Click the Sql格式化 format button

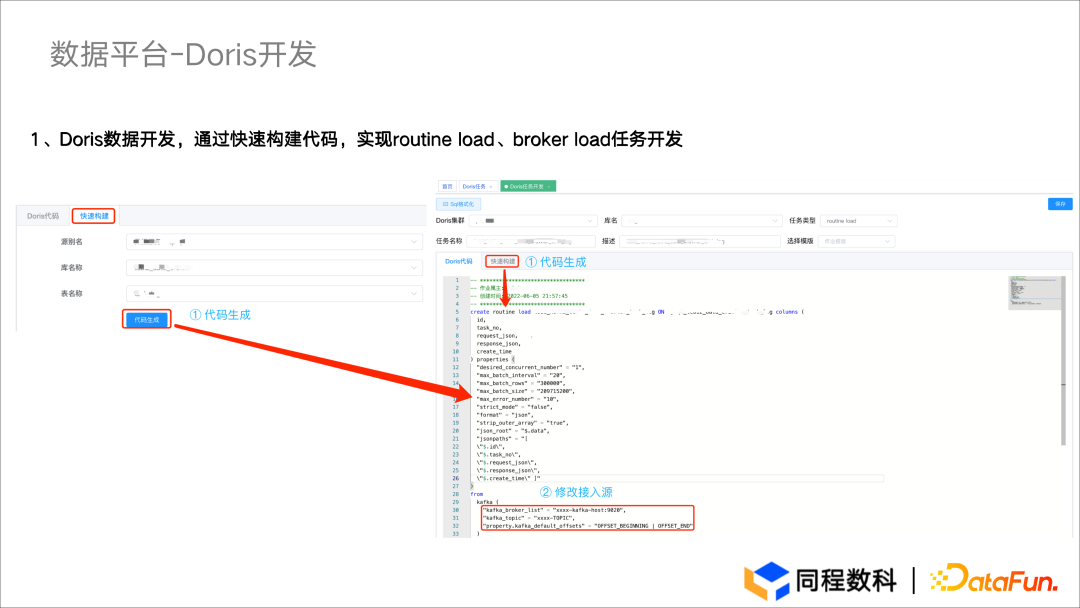pyautogui.click(x=459, y=205)
